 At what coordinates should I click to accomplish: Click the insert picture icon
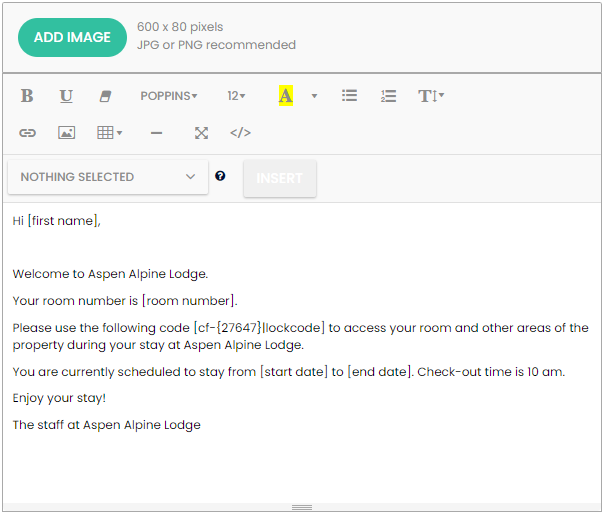[66, 132]
